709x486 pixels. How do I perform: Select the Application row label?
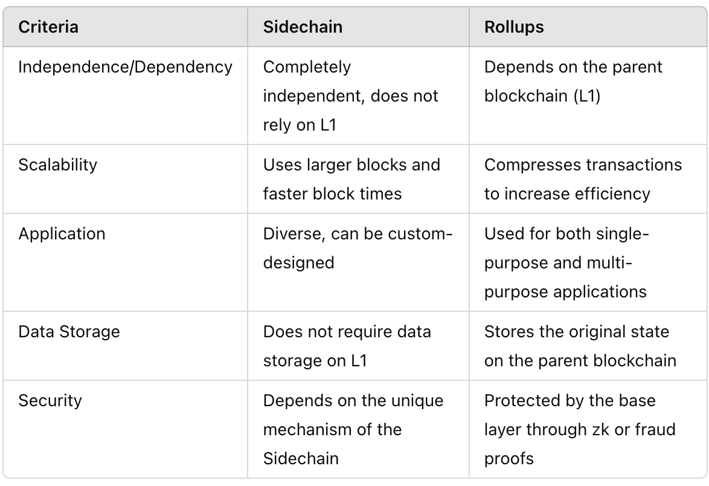pyautogui.click(x=62, y=234)
